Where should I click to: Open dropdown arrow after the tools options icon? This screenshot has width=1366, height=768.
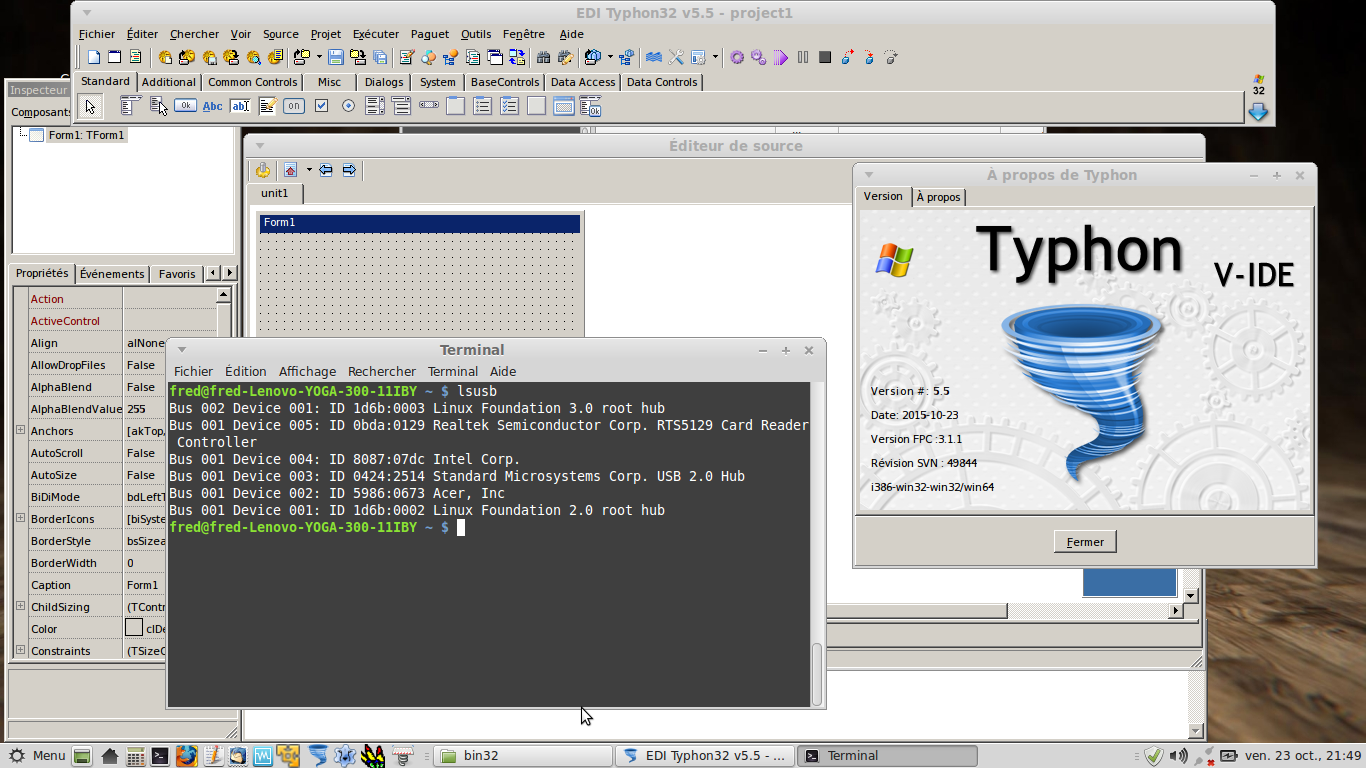pos(715,57)
